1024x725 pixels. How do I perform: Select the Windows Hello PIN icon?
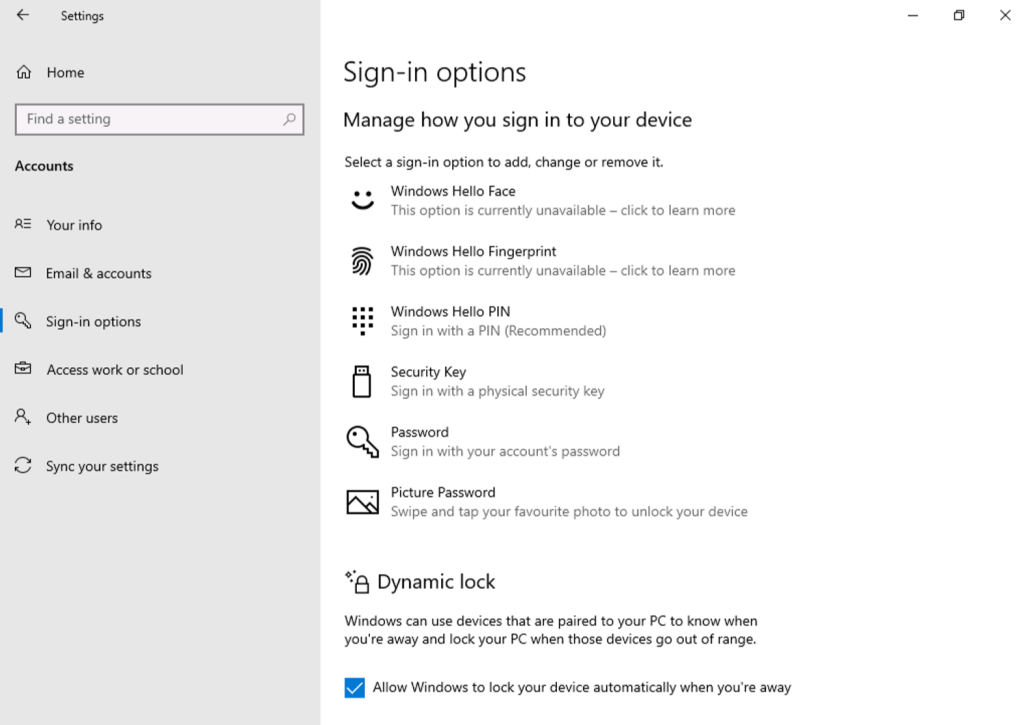(361, 320)
